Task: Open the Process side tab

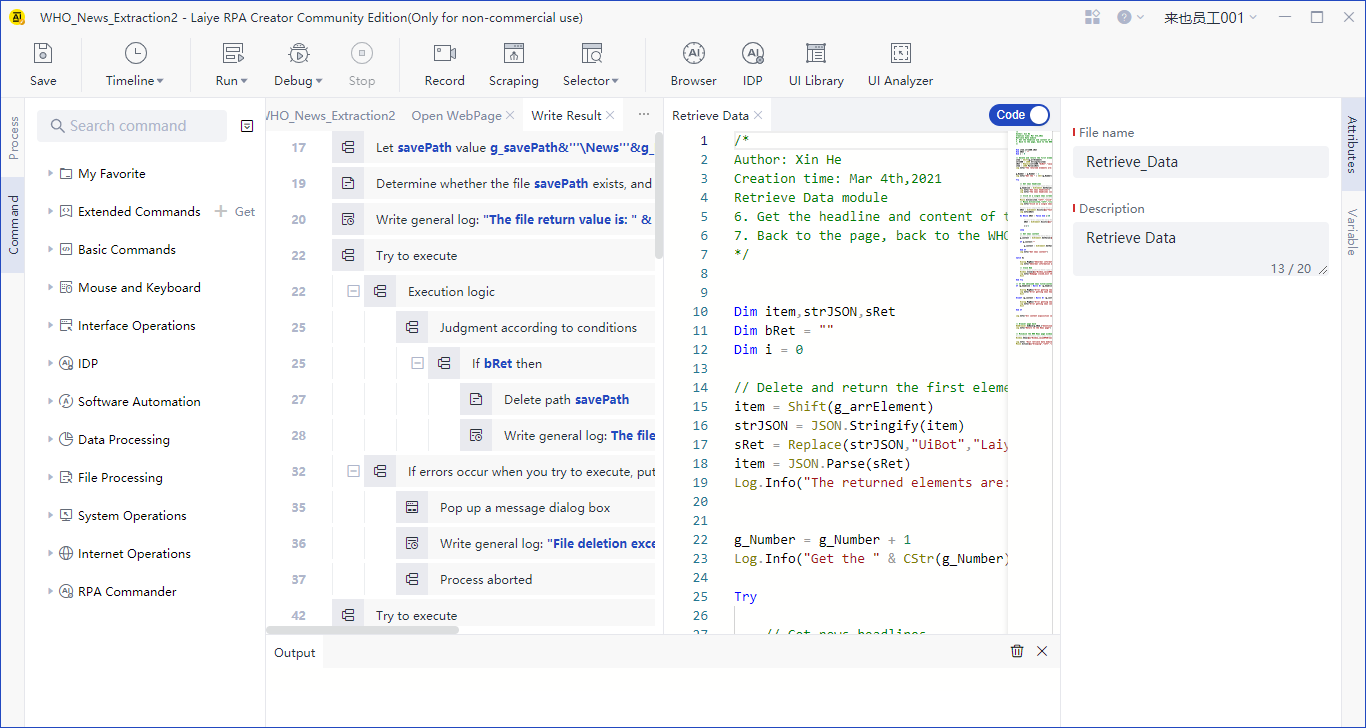Action: coord(13,138)
